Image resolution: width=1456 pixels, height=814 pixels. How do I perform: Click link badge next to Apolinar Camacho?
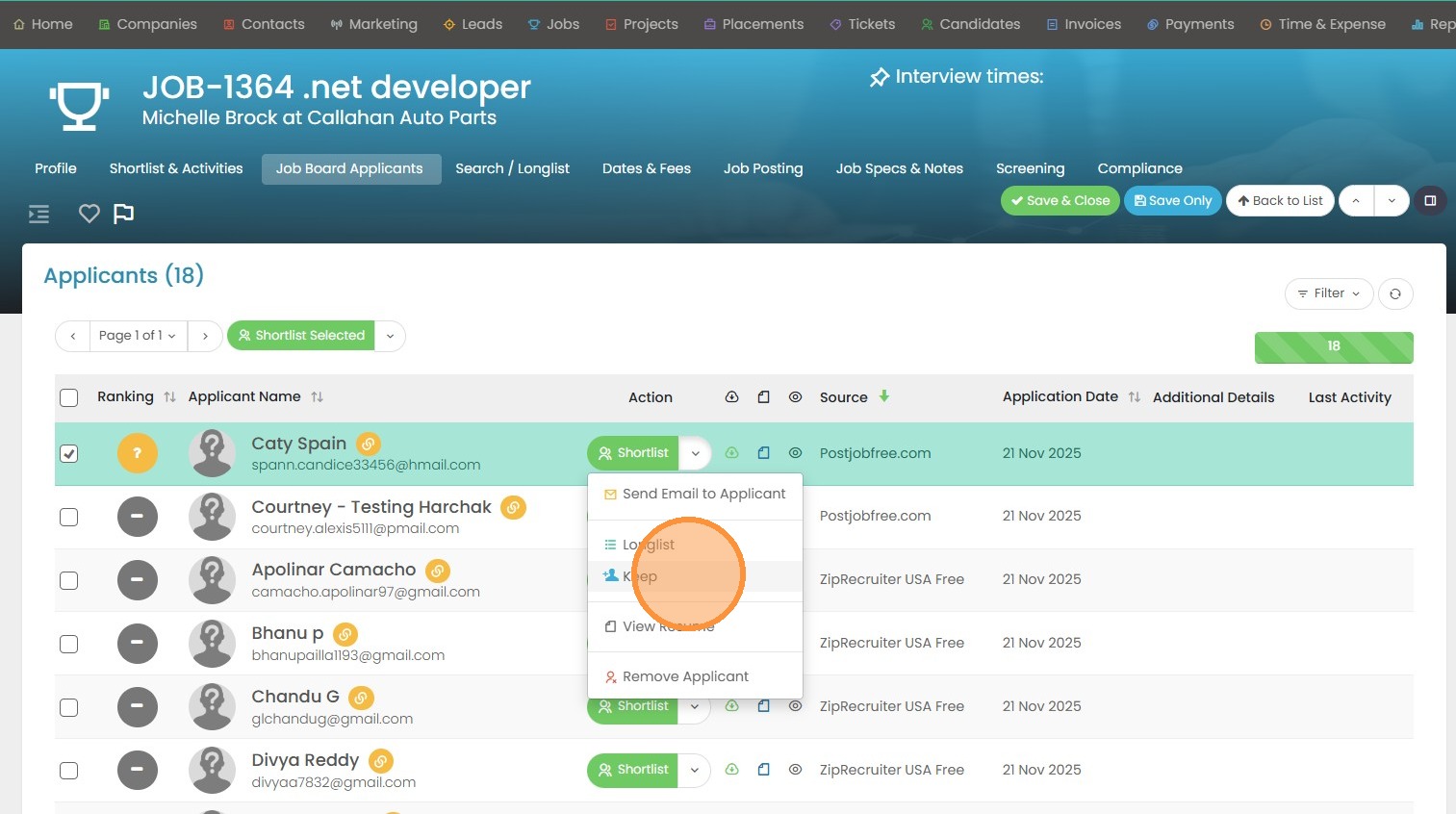pyautogui.click(x=438, y=571)
